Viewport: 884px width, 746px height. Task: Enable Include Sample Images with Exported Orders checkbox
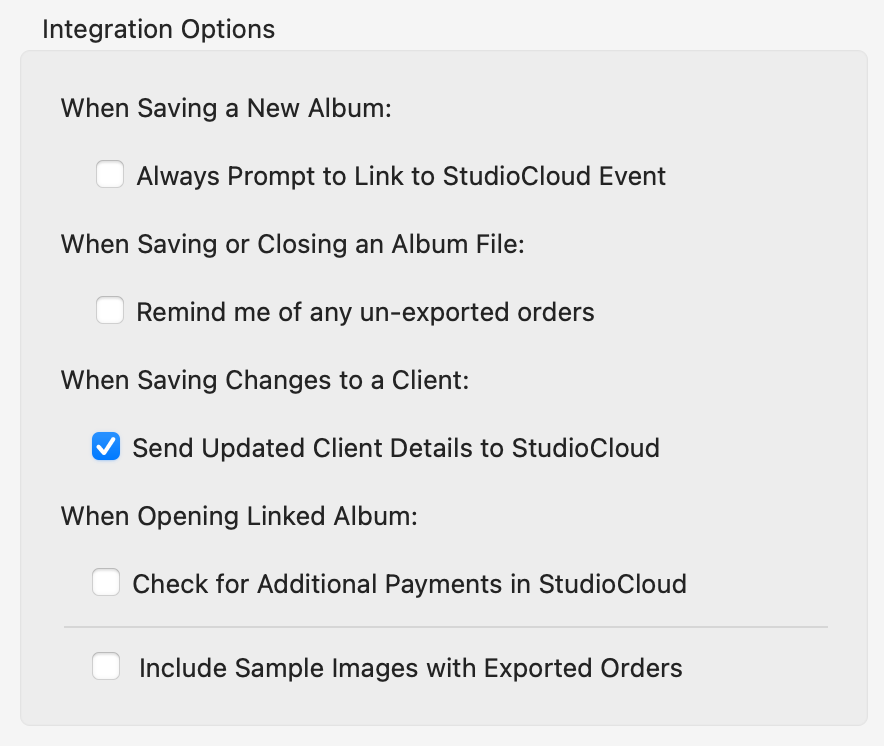click(x=106, y=667)
